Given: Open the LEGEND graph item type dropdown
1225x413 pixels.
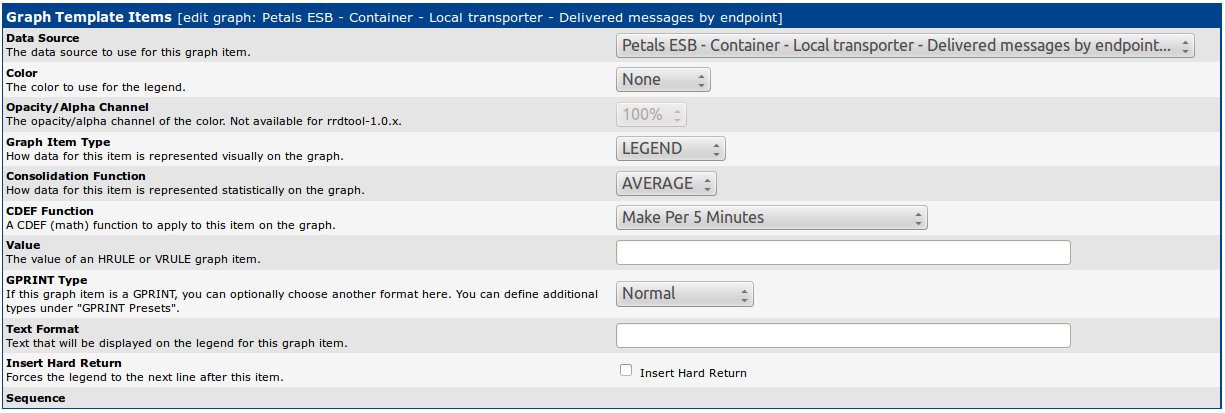Looking at the screenshot, I should point(670,149).
